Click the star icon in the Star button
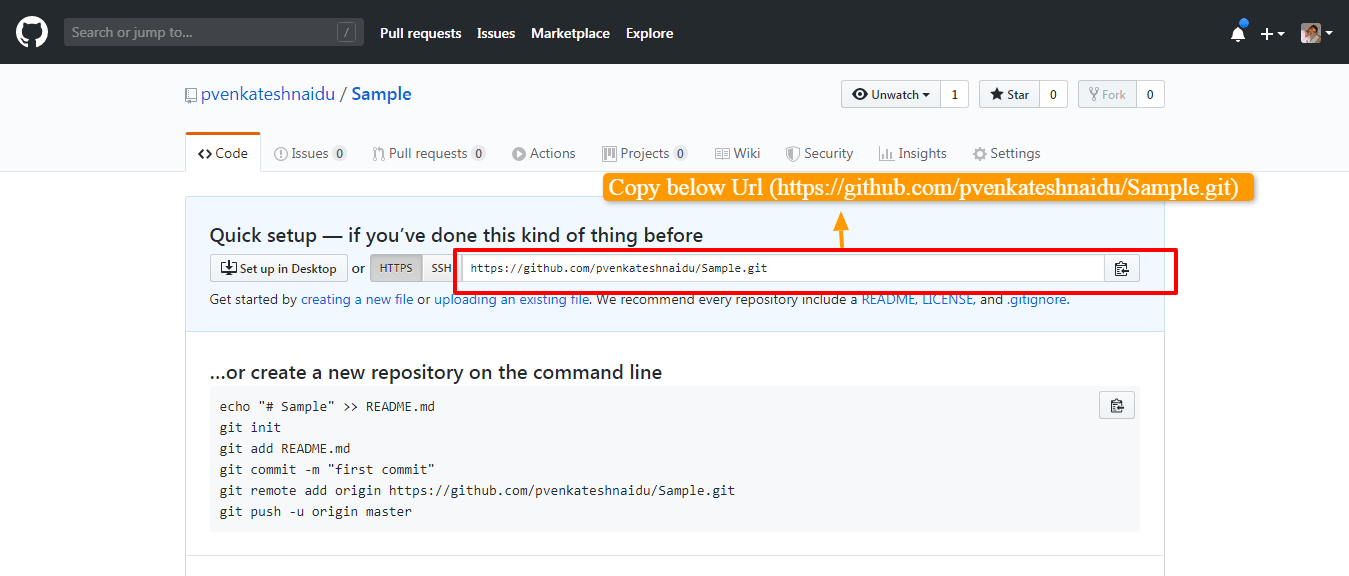 [997, 93]
